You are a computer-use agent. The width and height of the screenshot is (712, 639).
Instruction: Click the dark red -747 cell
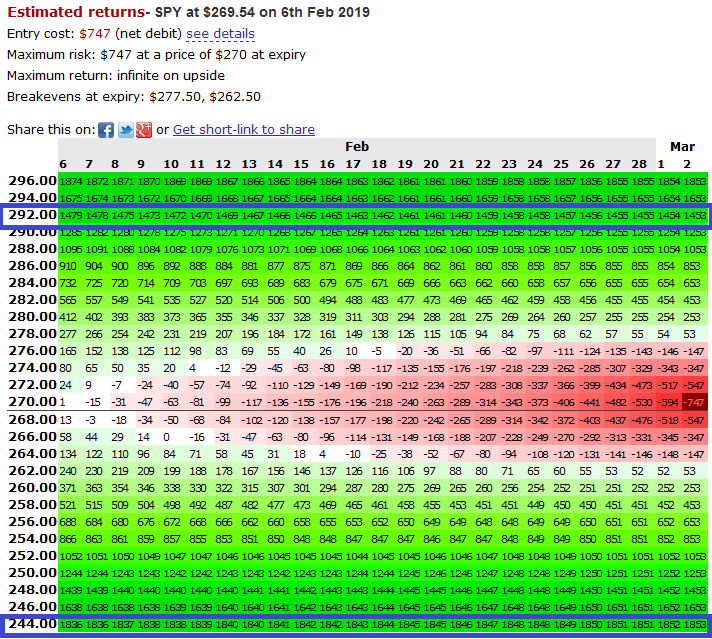point(695,402)
